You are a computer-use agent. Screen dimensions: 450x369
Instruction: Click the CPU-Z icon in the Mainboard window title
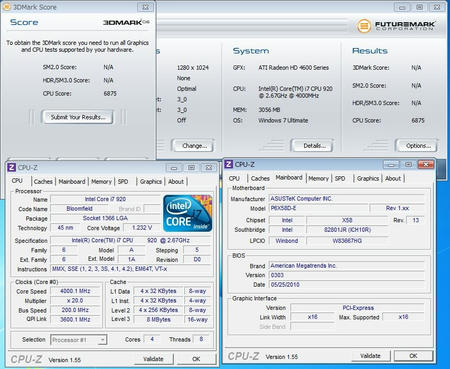pos(229,164)
